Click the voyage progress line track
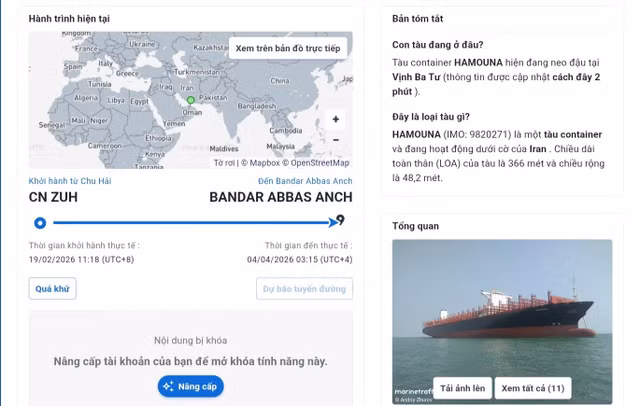This screenshot has height=406, width=640. pyautogui.click(x=190, y=223)
